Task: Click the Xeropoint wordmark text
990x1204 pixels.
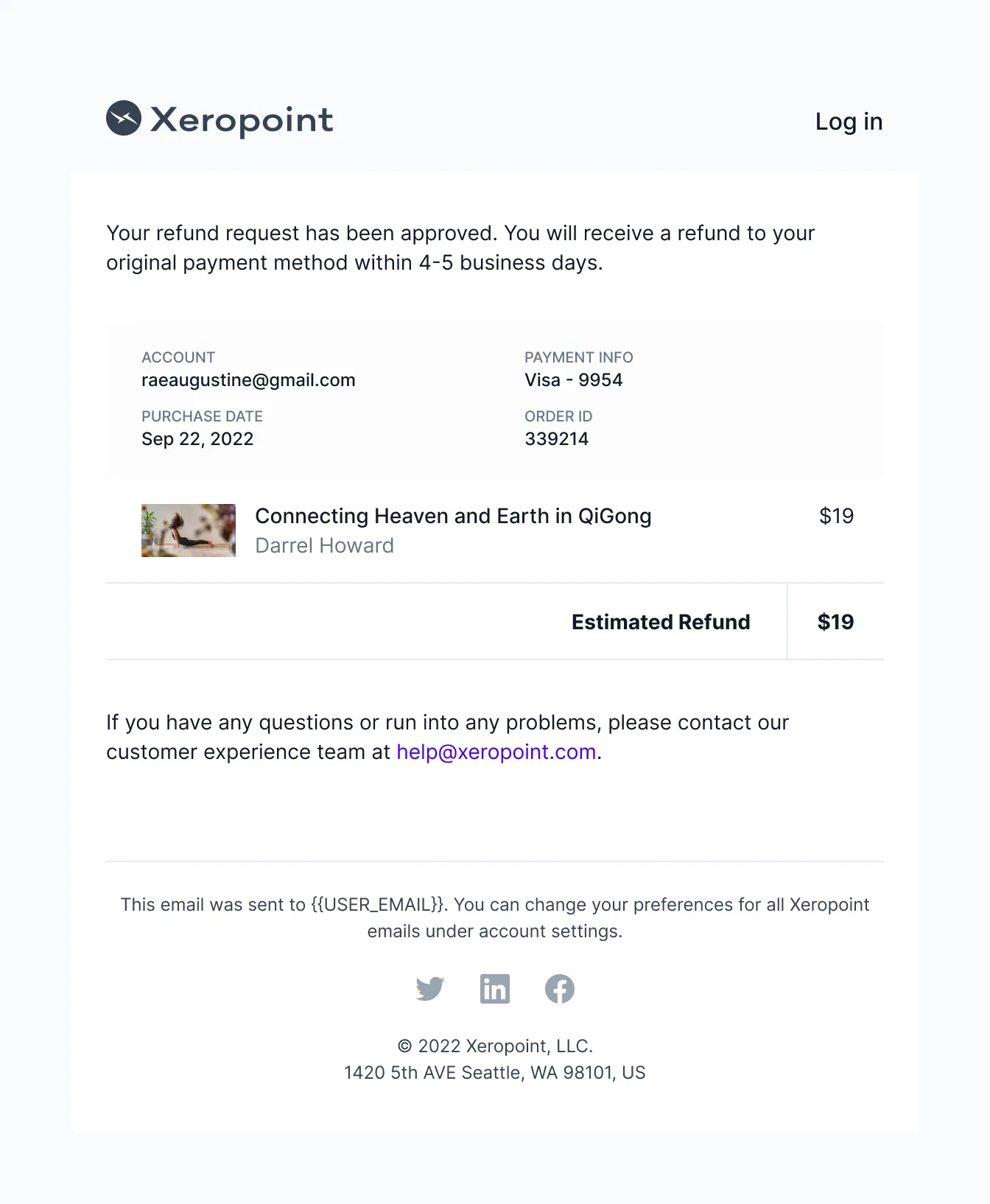Action: (x=242, y=120)
